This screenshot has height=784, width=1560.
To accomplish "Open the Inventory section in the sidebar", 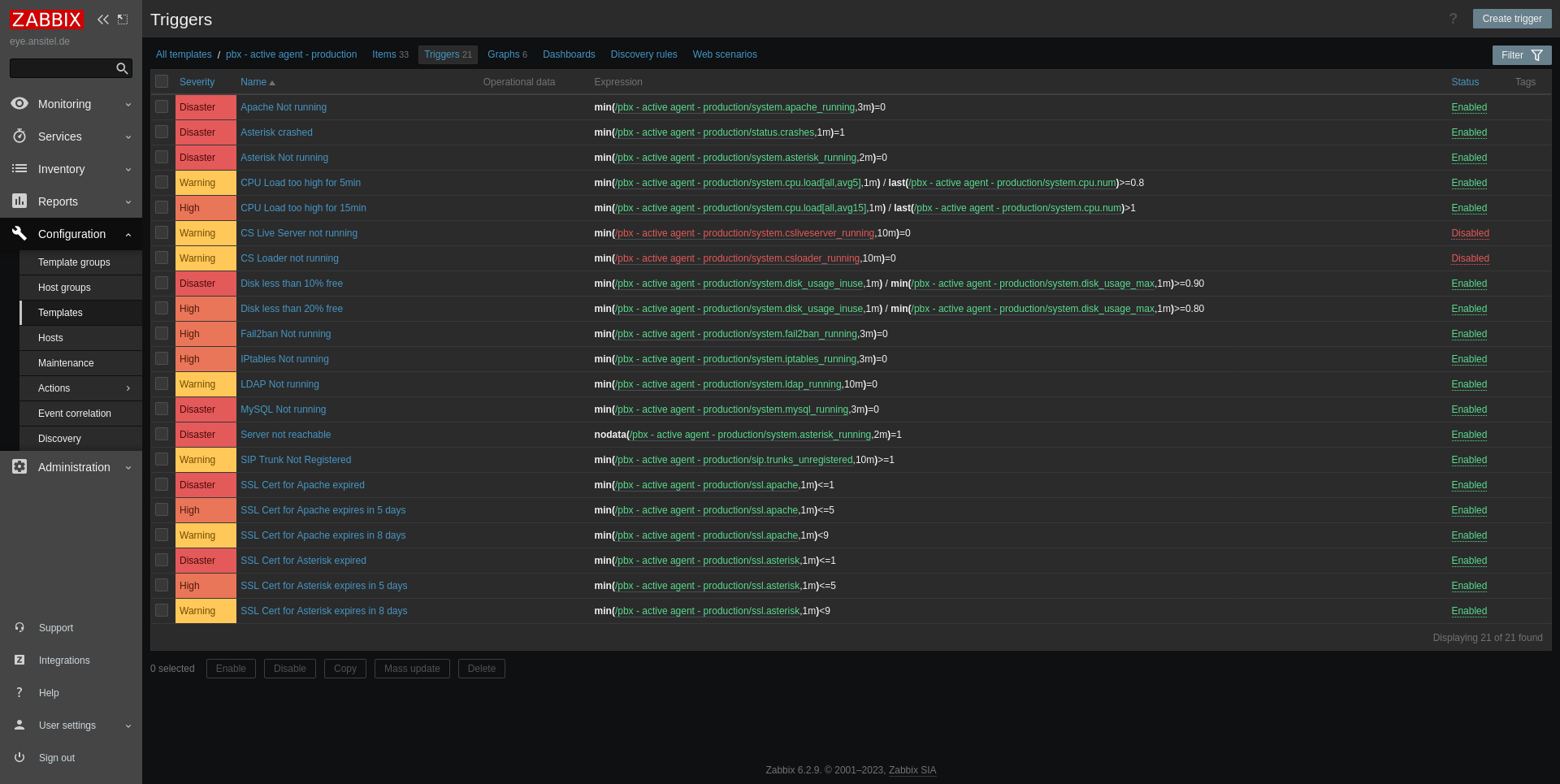I will pyautogui.click(x=63, y=169).
